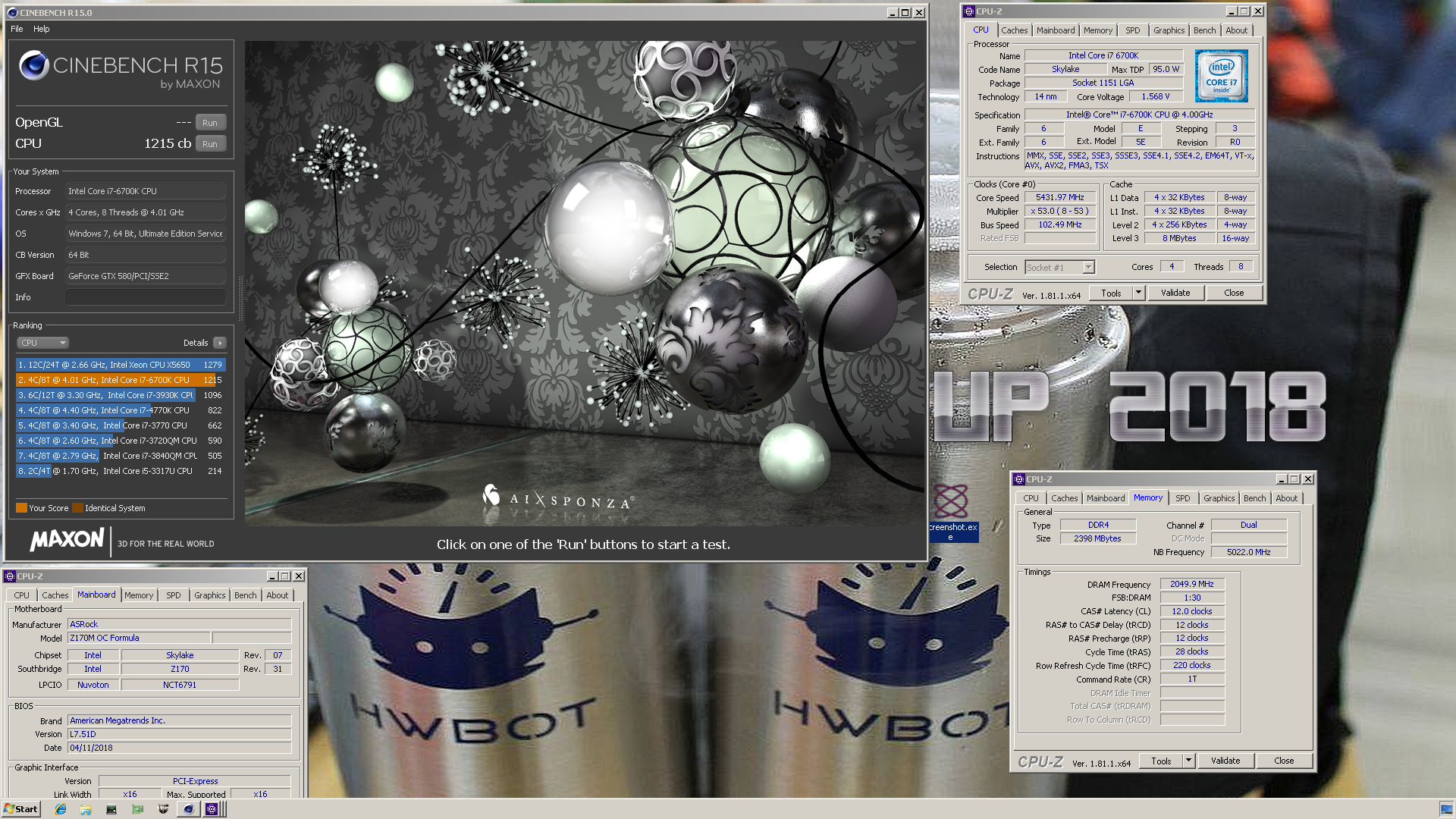
Task: Open the File menu in Cinebench
Action: pyautogui.click(x=17, y=29)
